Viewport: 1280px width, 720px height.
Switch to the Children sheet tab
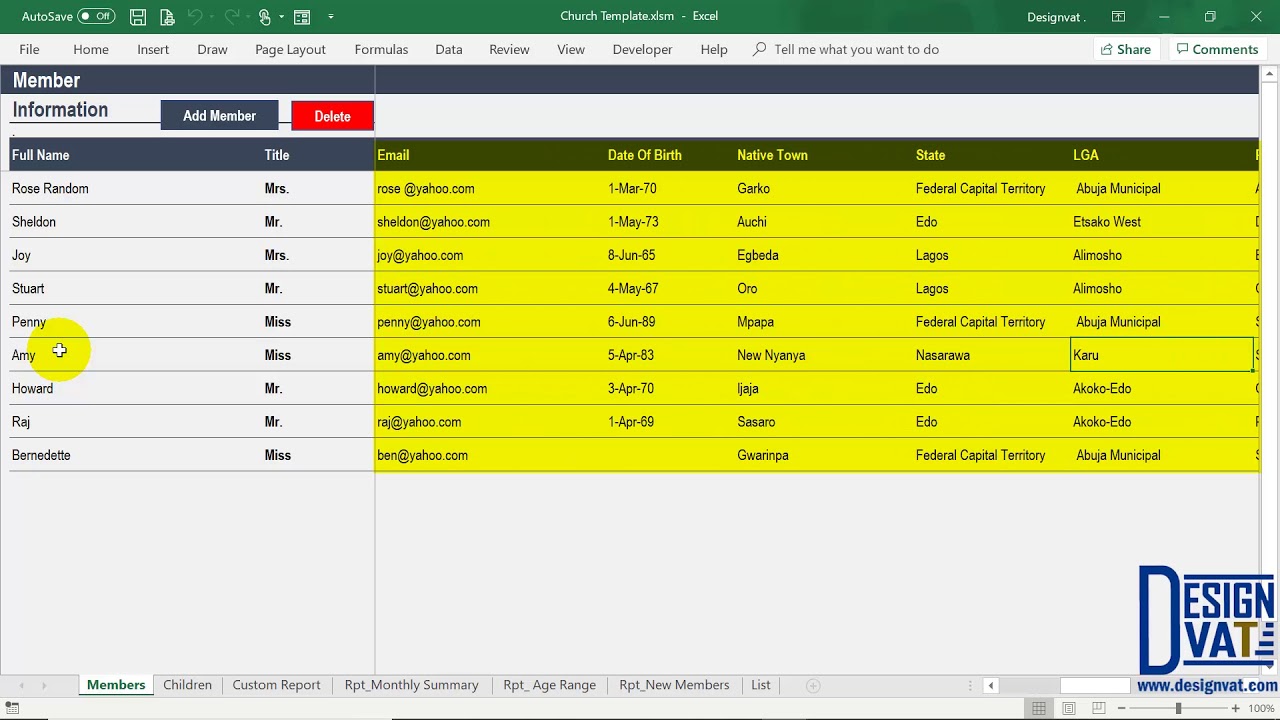[187, 685]
